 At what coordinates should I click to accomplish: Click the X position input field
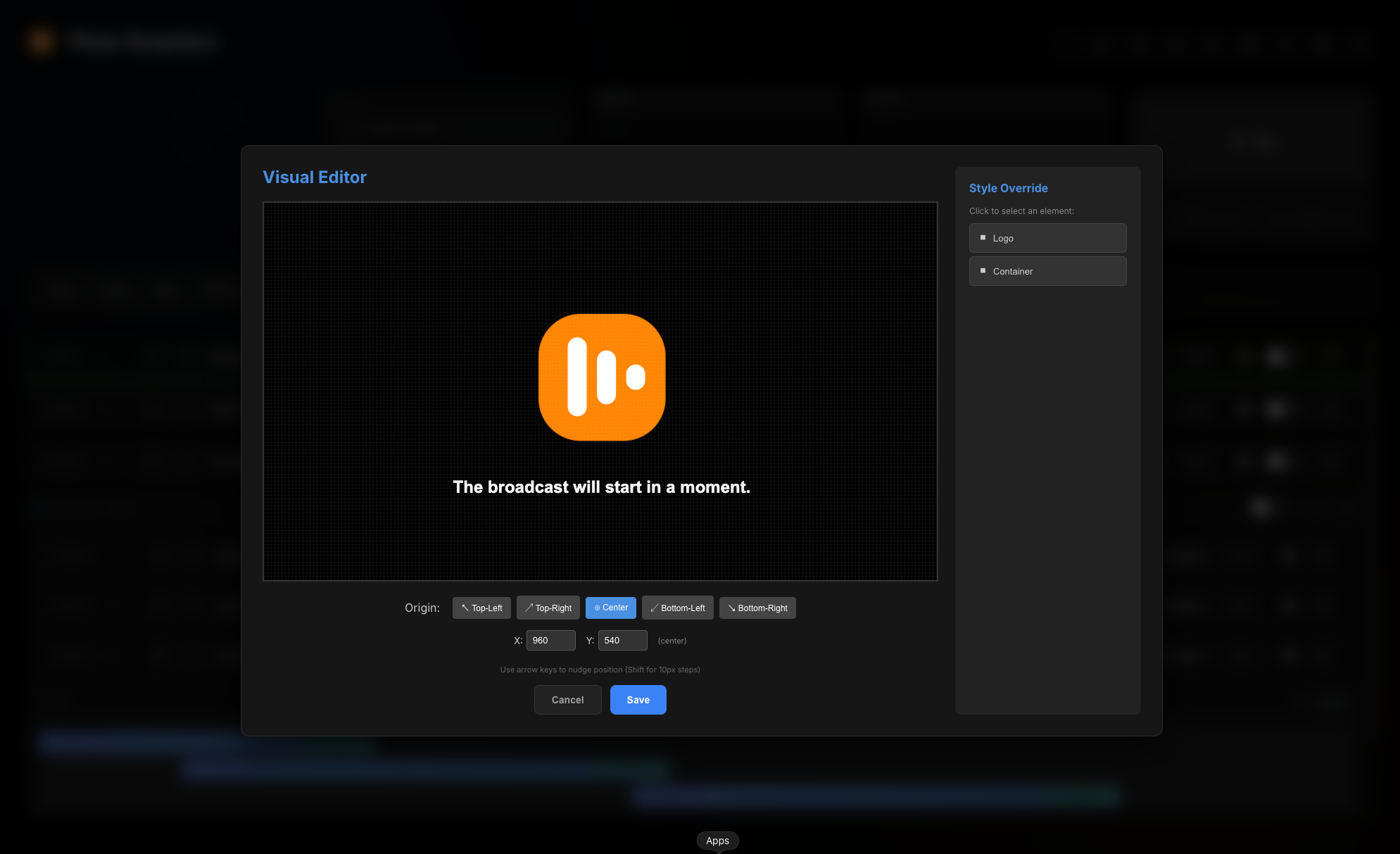550,640
